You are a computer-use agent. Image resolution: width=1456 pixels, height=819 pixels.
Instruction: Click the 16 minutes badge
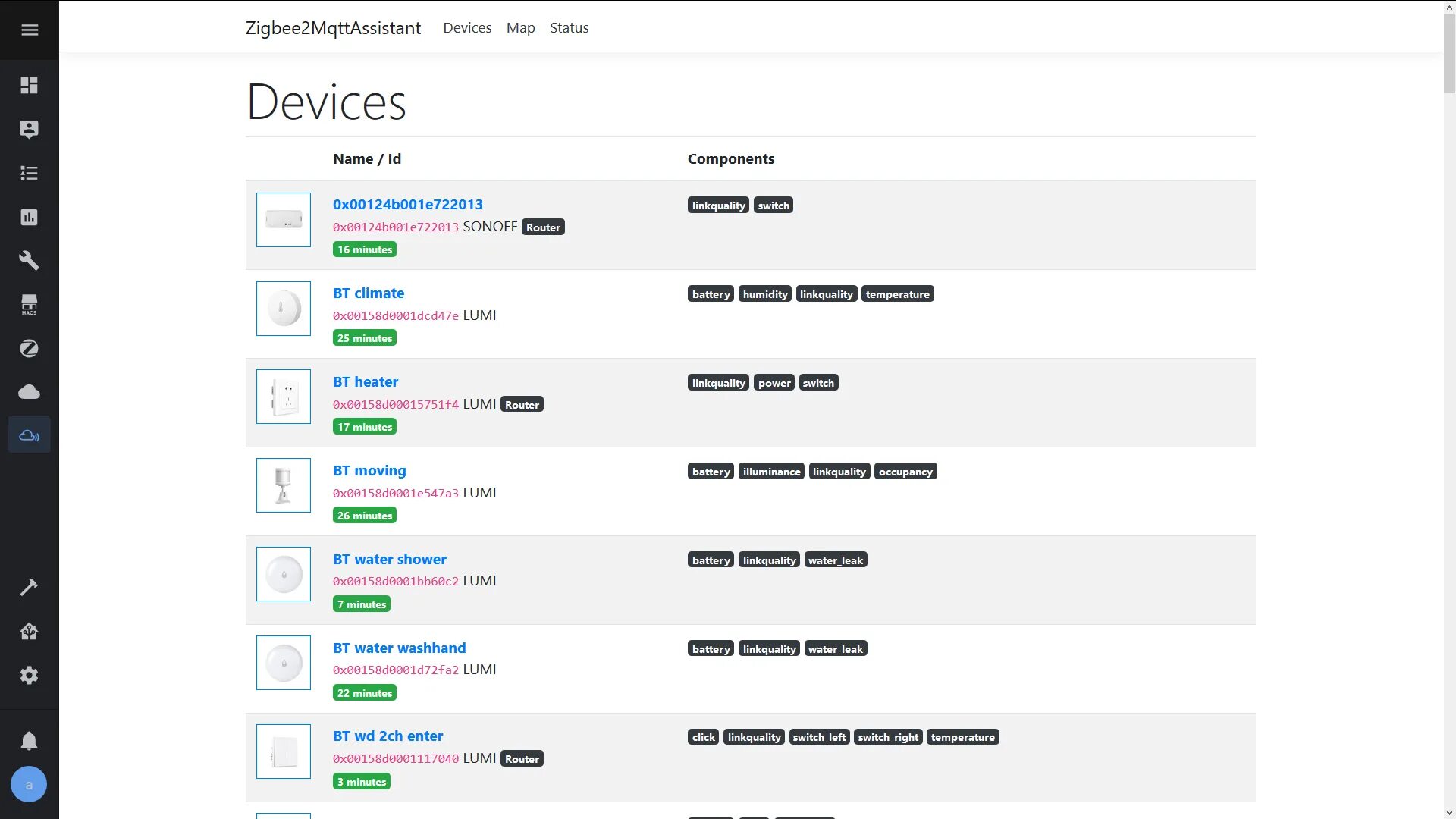(365, 249)
